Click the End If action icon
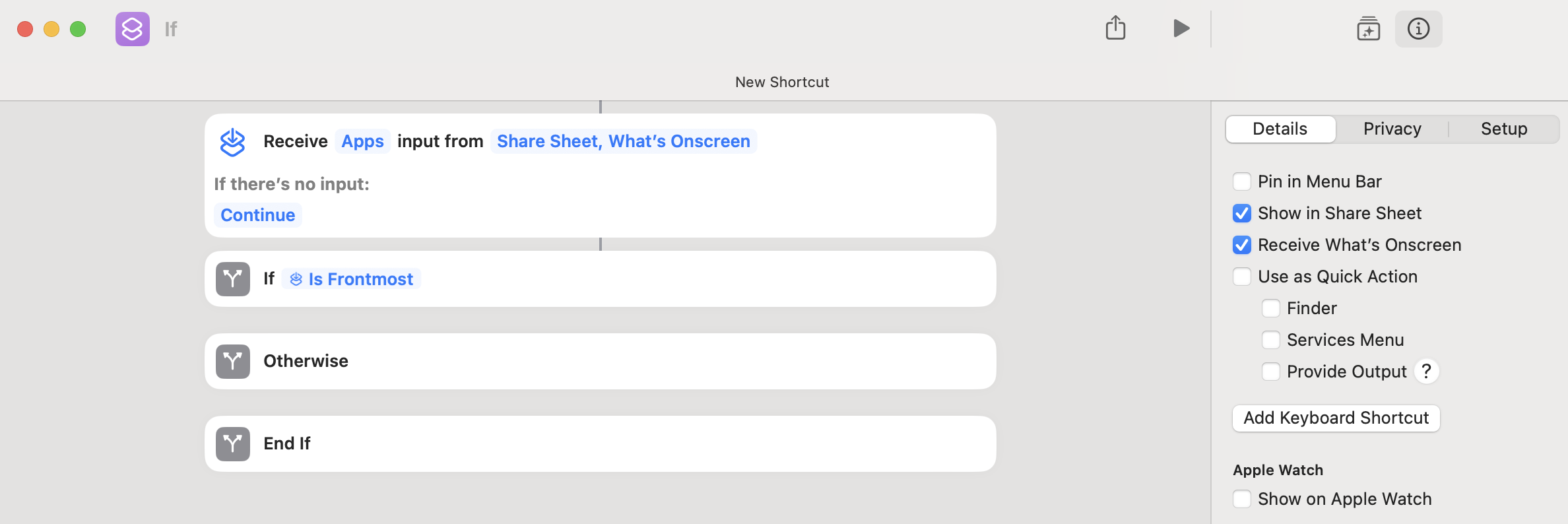 tap(232, 444)
